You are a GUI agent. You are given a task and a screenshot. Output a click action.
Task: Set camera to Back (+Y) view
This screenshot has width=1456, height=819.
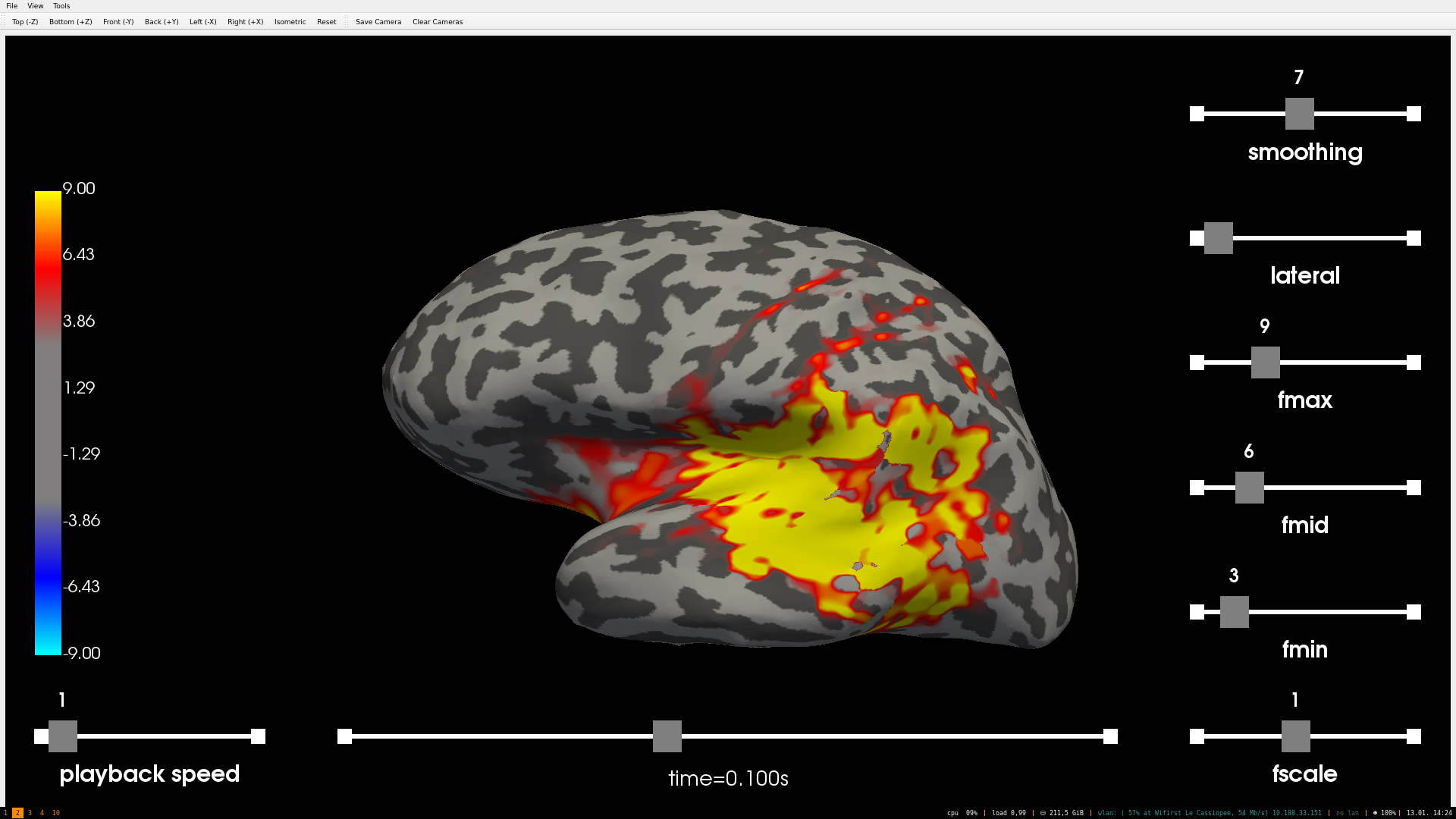pos(162,22)
